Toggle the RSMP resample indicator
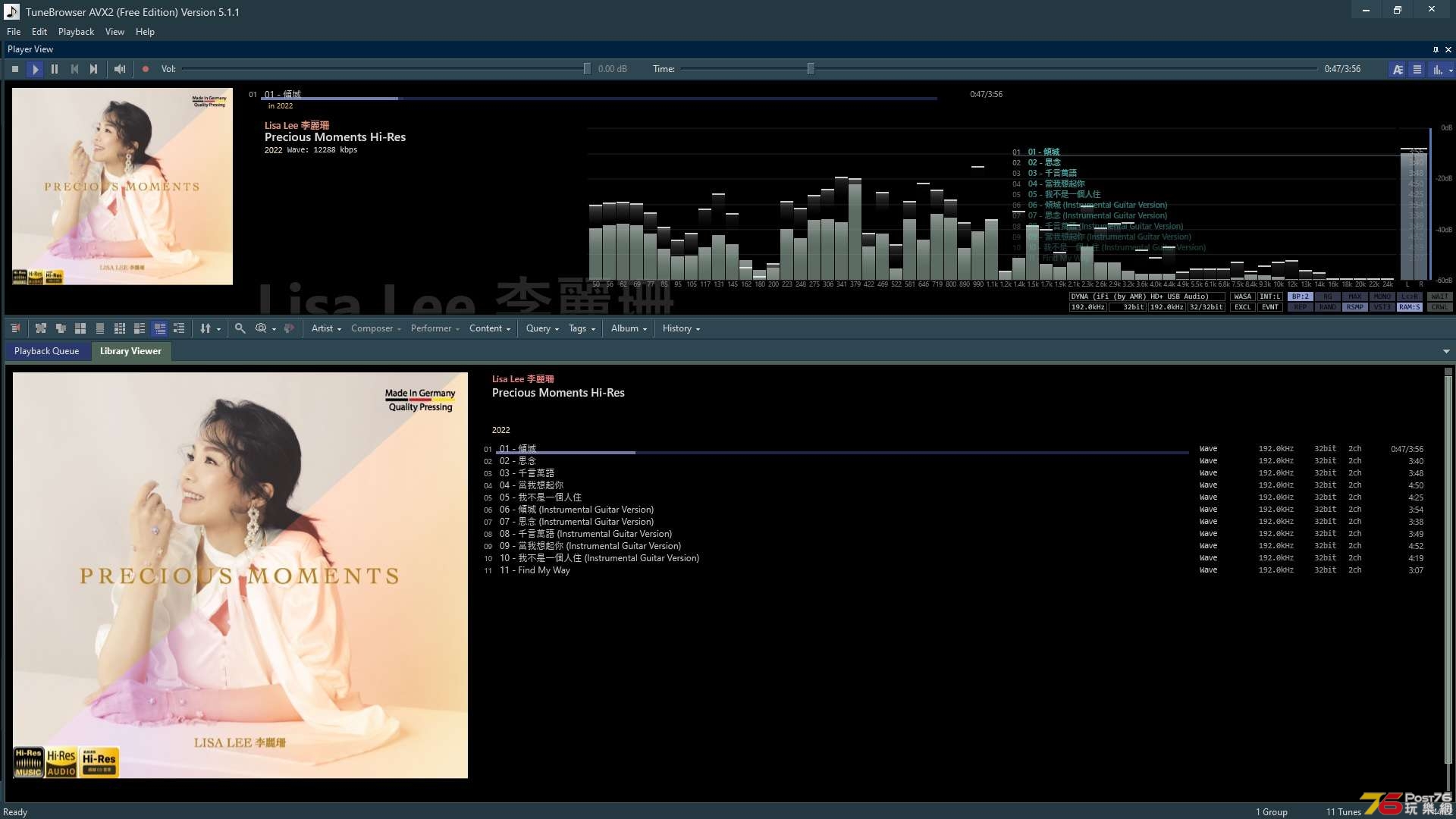This screenshot has width=1456, height=819. (x=1355, y=307)
